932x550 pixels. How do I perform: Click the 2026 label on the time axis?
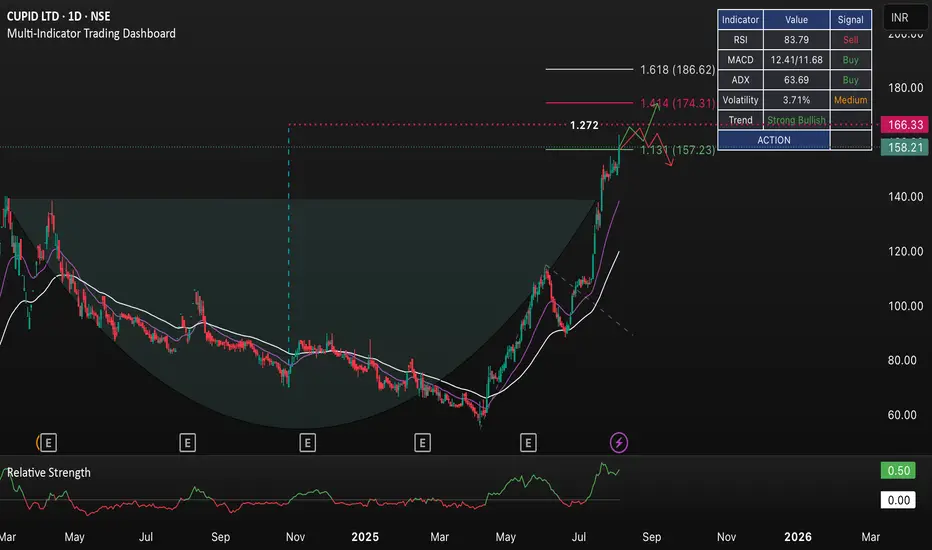point(798,537)
